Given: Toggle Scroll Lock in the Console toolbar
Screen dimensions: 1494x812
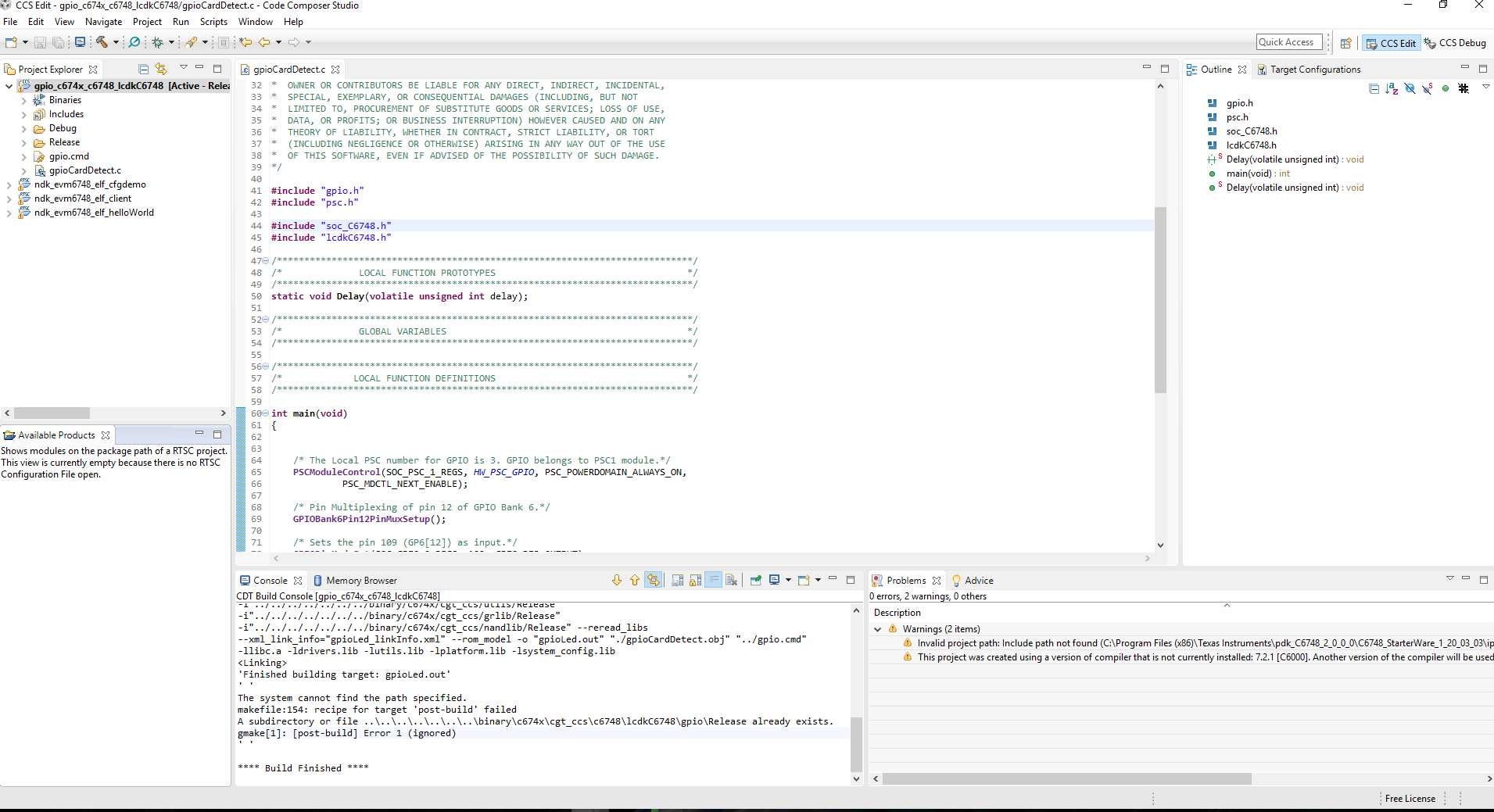Looking at the screenshot, I should click(x=695, y=580).
